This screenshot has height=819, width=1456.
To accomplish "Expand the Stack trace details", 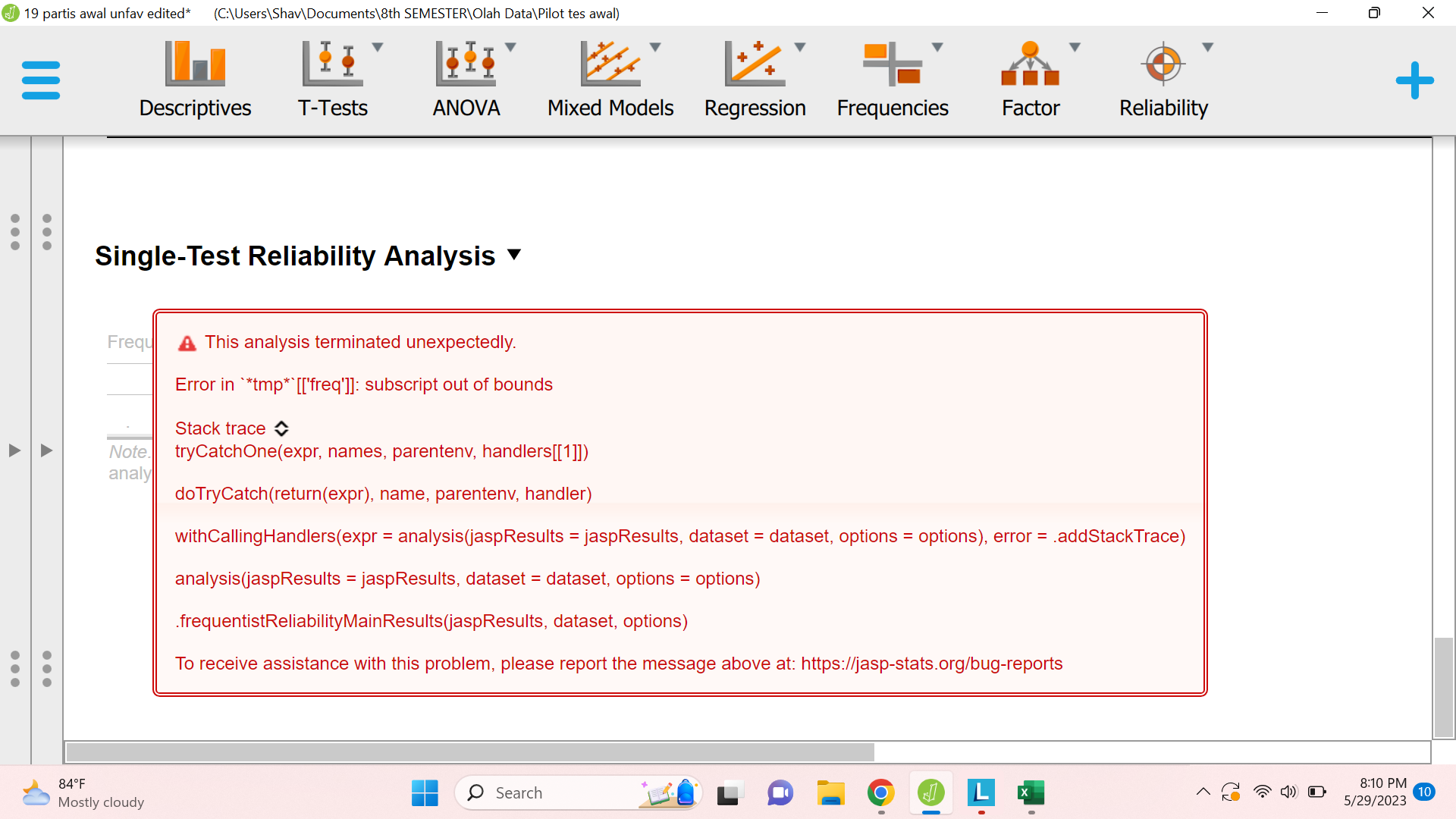I will pyautogui.click(x=281, y=428).
